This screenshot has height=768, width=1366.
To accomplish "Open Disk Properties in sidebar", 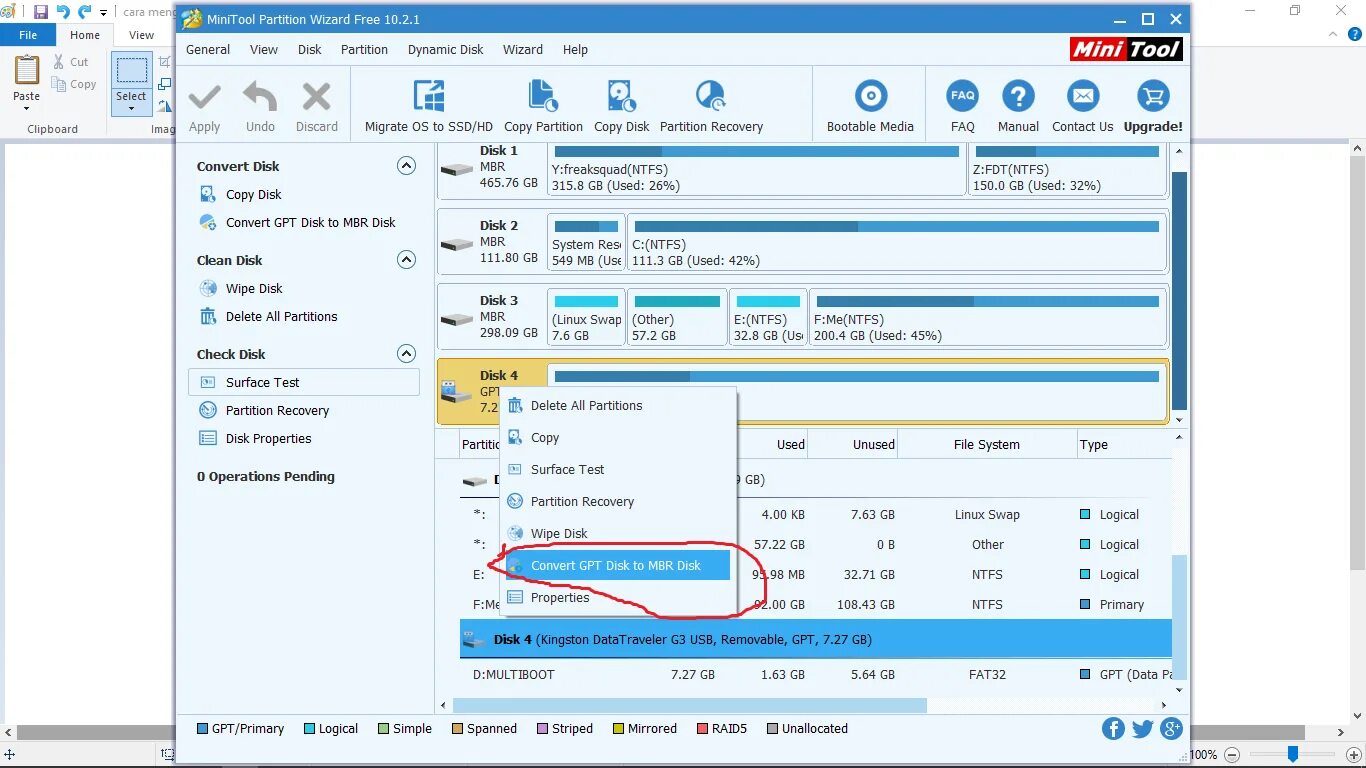I will 268,439.
